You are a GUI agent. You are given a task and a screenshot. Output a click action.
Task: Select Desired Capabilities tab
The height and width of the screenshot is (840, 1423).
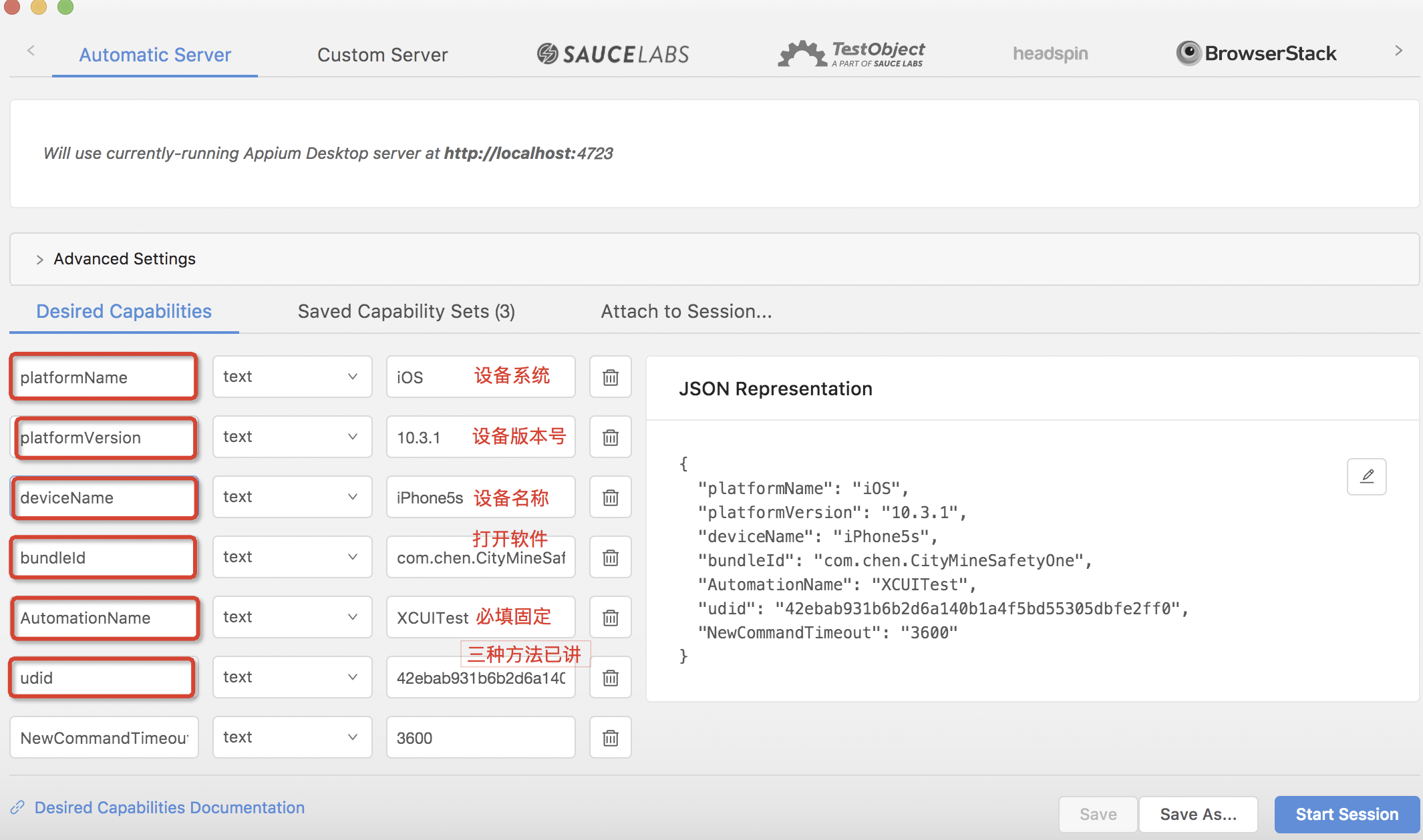click(124, 311)
